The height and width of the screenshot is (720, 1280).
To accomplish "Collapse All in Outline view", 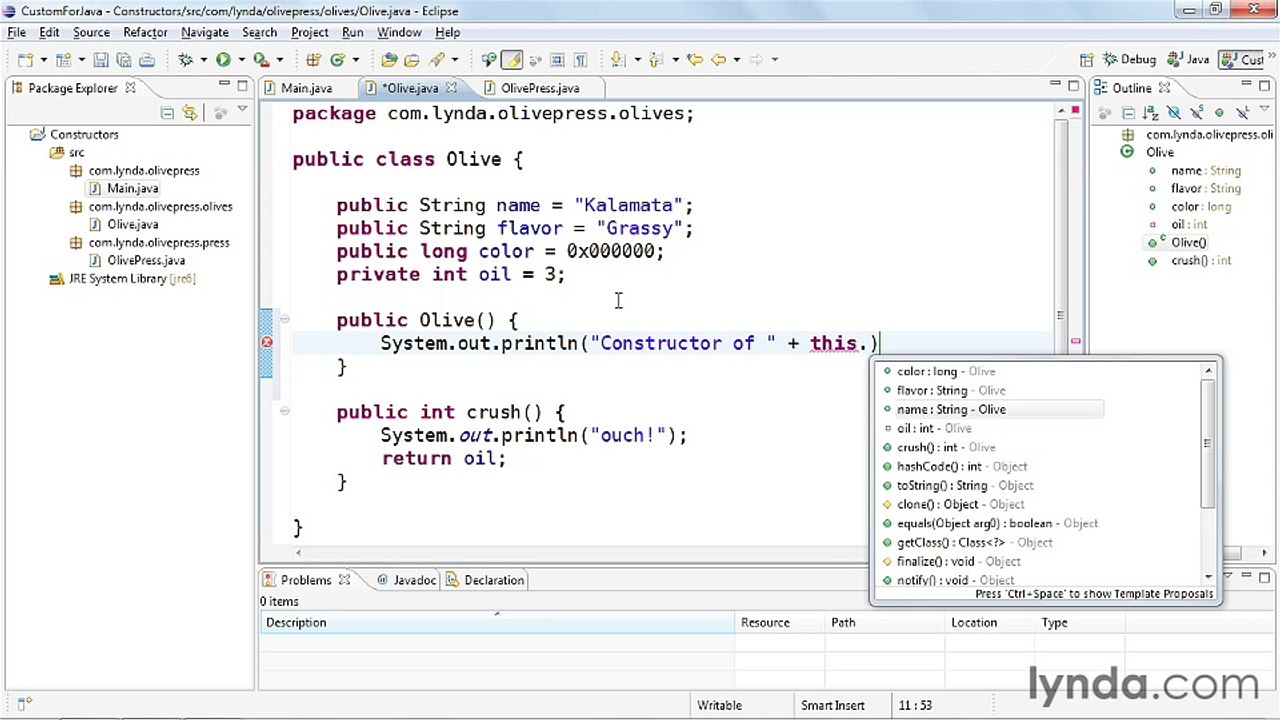I will coord(1128,112).
